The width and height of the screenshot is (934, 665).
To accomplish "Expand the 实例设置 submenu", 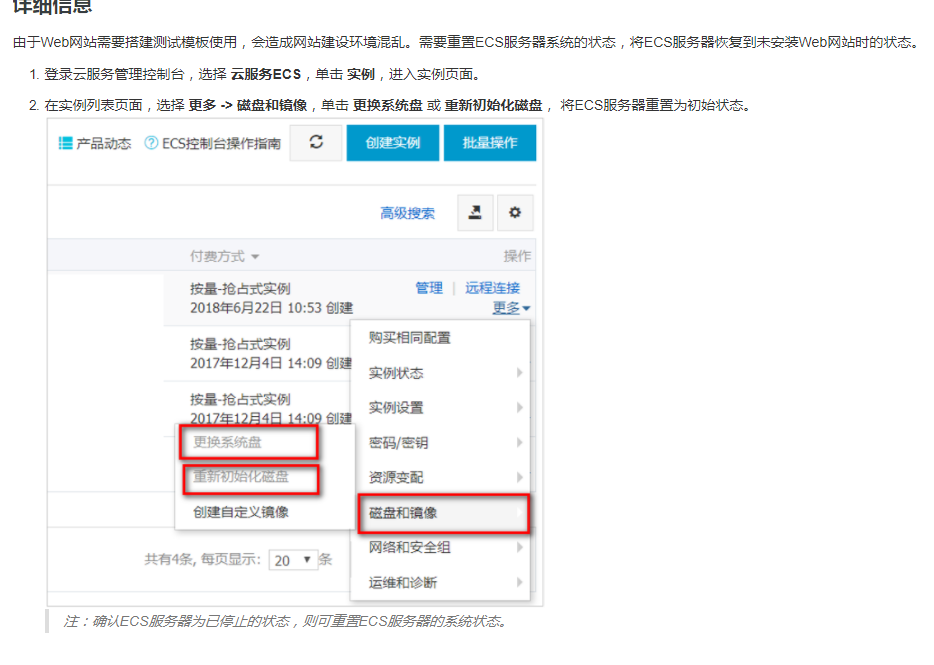I will point(440,408).
